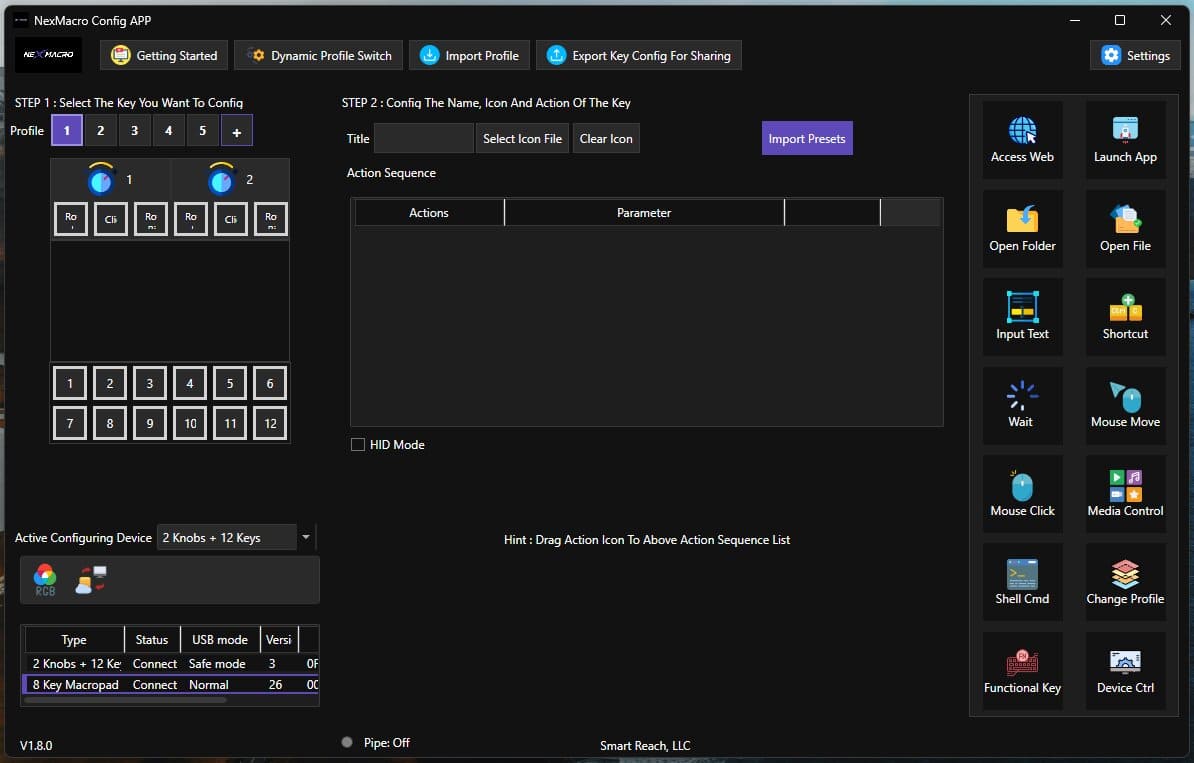Select knob 1 Cli button
The height and width of the screenshot is (763, 1194).
point(110,219)
